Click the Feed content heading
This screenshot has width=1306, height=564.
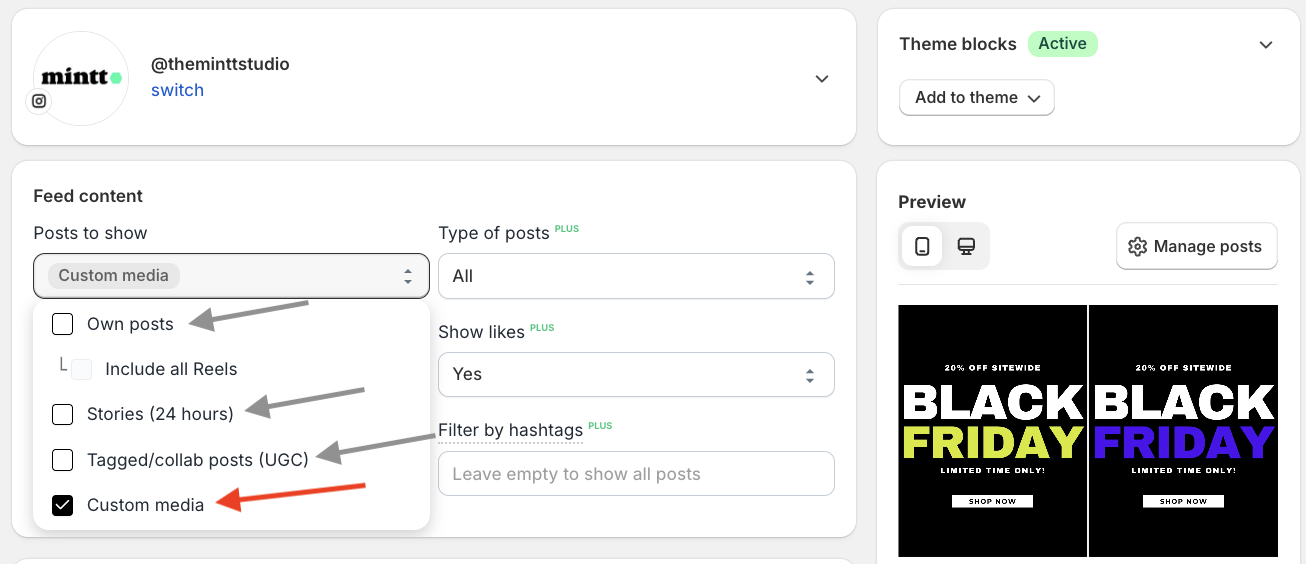coord(88,196)
